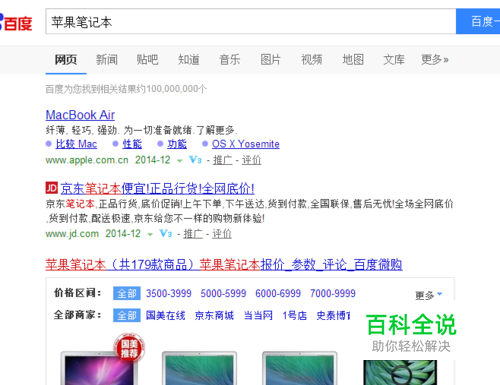Filter by merchant 国美在线
Screen dimensions: 500x385
[x=165, y=315]
